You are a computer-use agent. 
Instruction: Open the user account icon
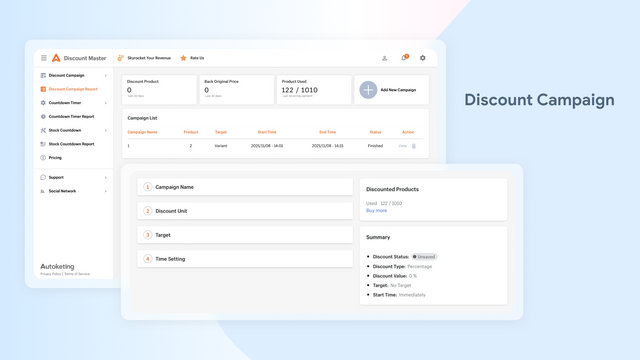384,58
